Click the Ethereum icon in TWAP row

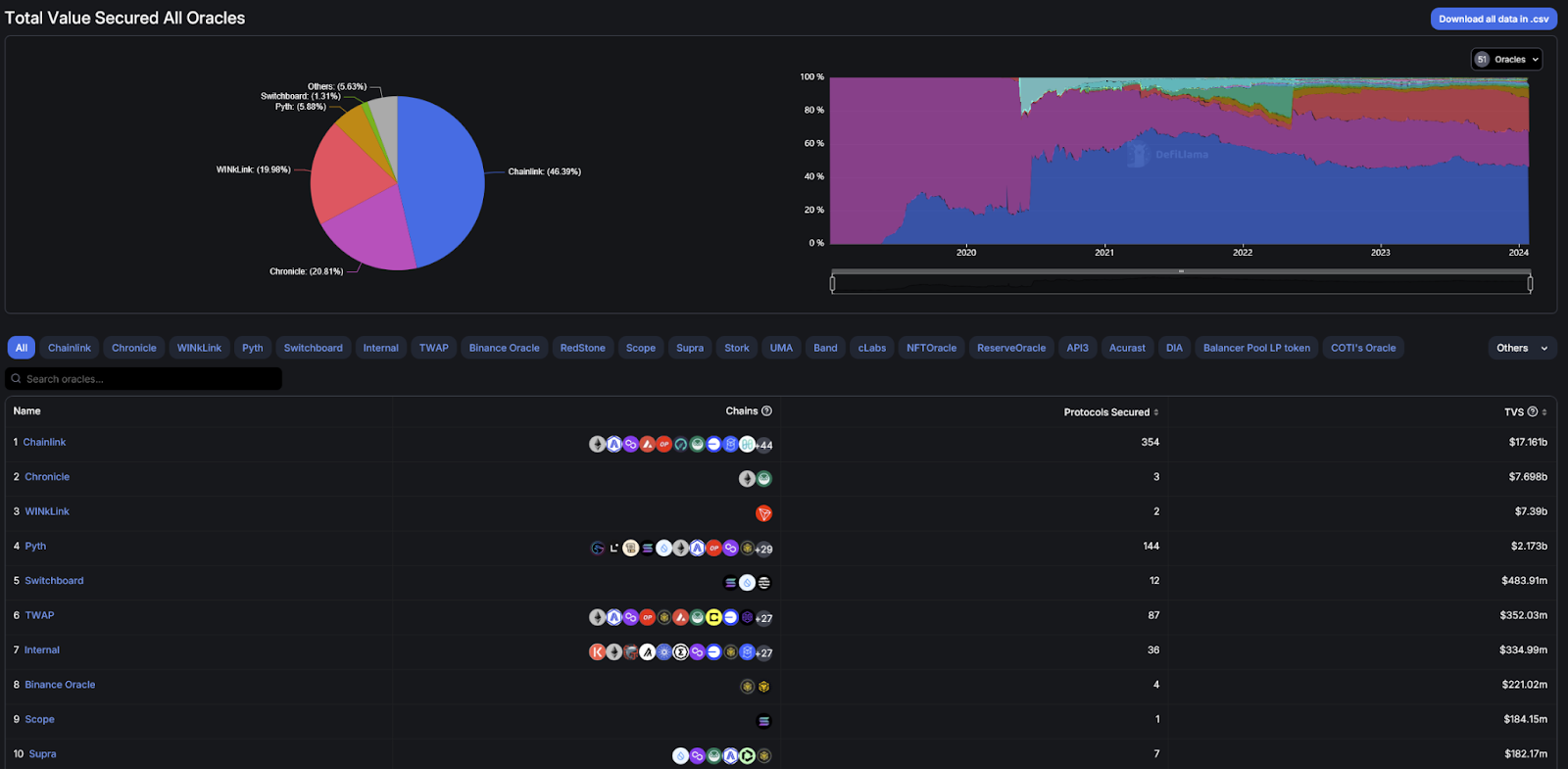tap(598, 617)
